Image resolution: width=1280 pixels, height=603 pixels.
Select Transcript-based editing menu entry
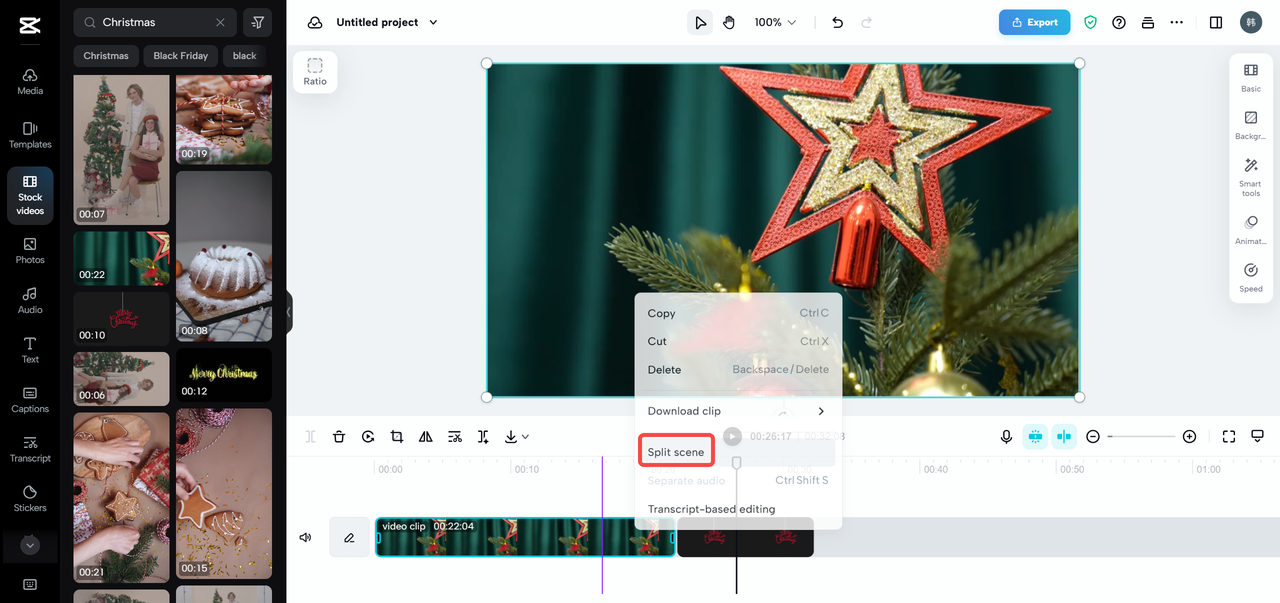(711, 509)
